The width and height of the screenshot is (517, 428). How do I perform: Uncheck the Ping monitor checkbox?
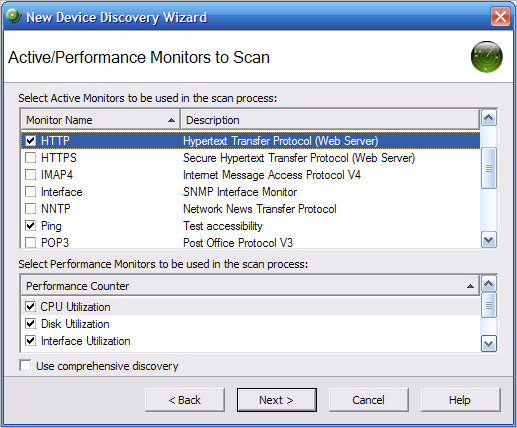coord(31,226)
